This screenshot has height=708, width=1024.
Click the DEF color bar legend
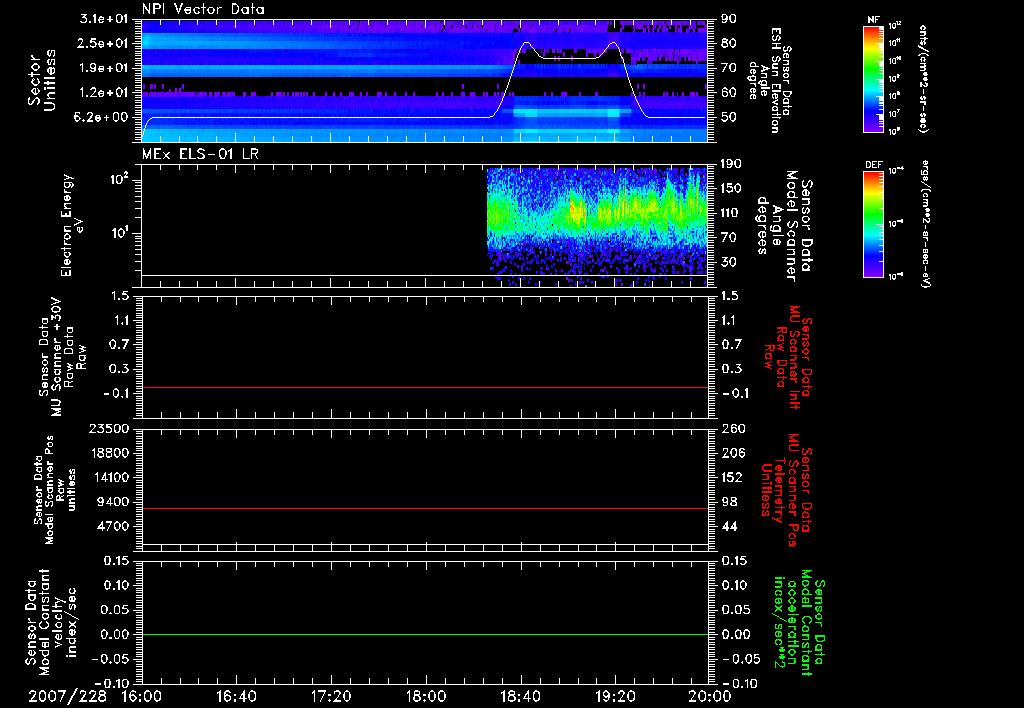[x=873, y=224]
